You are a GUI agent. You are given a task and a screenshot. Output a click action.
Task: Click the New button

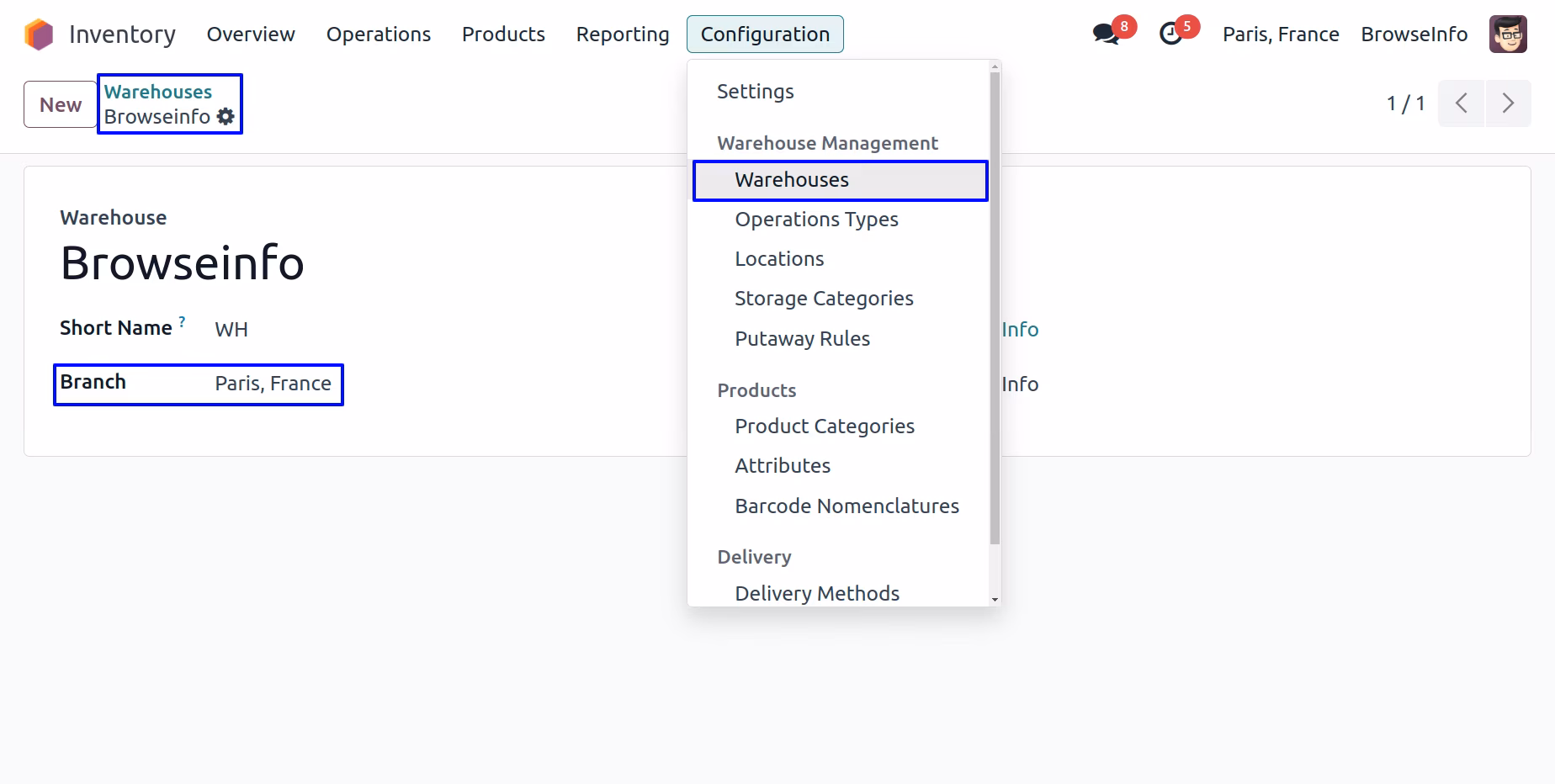(61, 104)
